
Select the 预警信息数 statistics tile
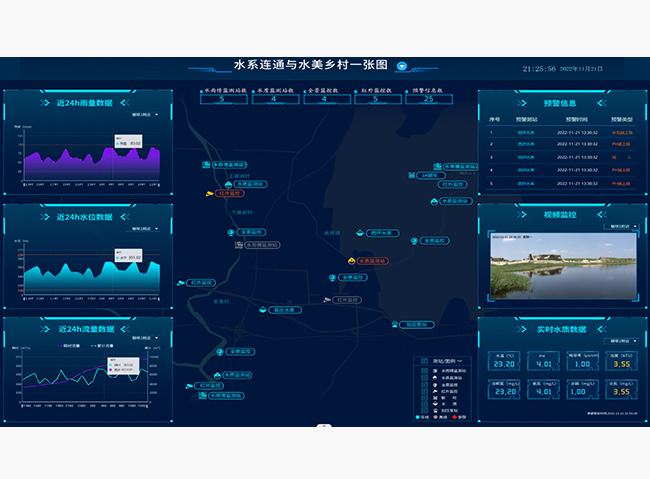point(429,96)
